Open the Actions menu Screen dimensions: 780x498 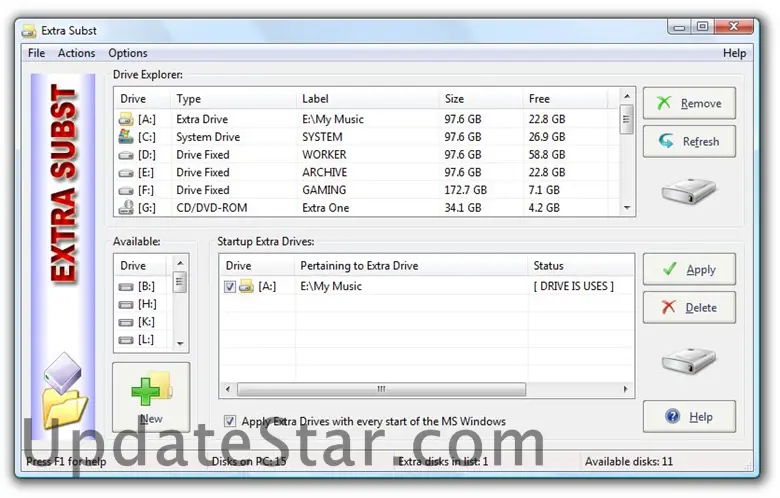coord(76,53)
